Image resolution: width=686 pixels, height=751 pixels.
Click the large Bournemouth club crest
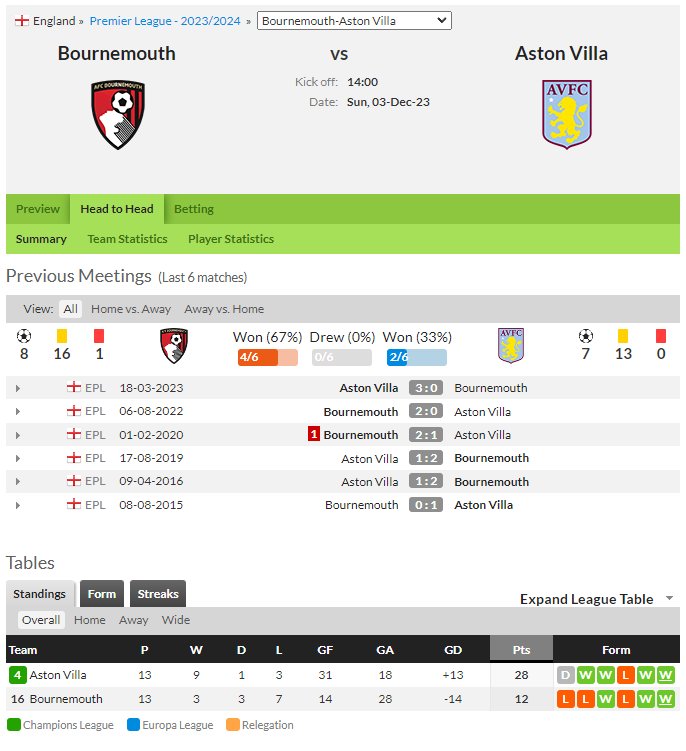(118, 114)
